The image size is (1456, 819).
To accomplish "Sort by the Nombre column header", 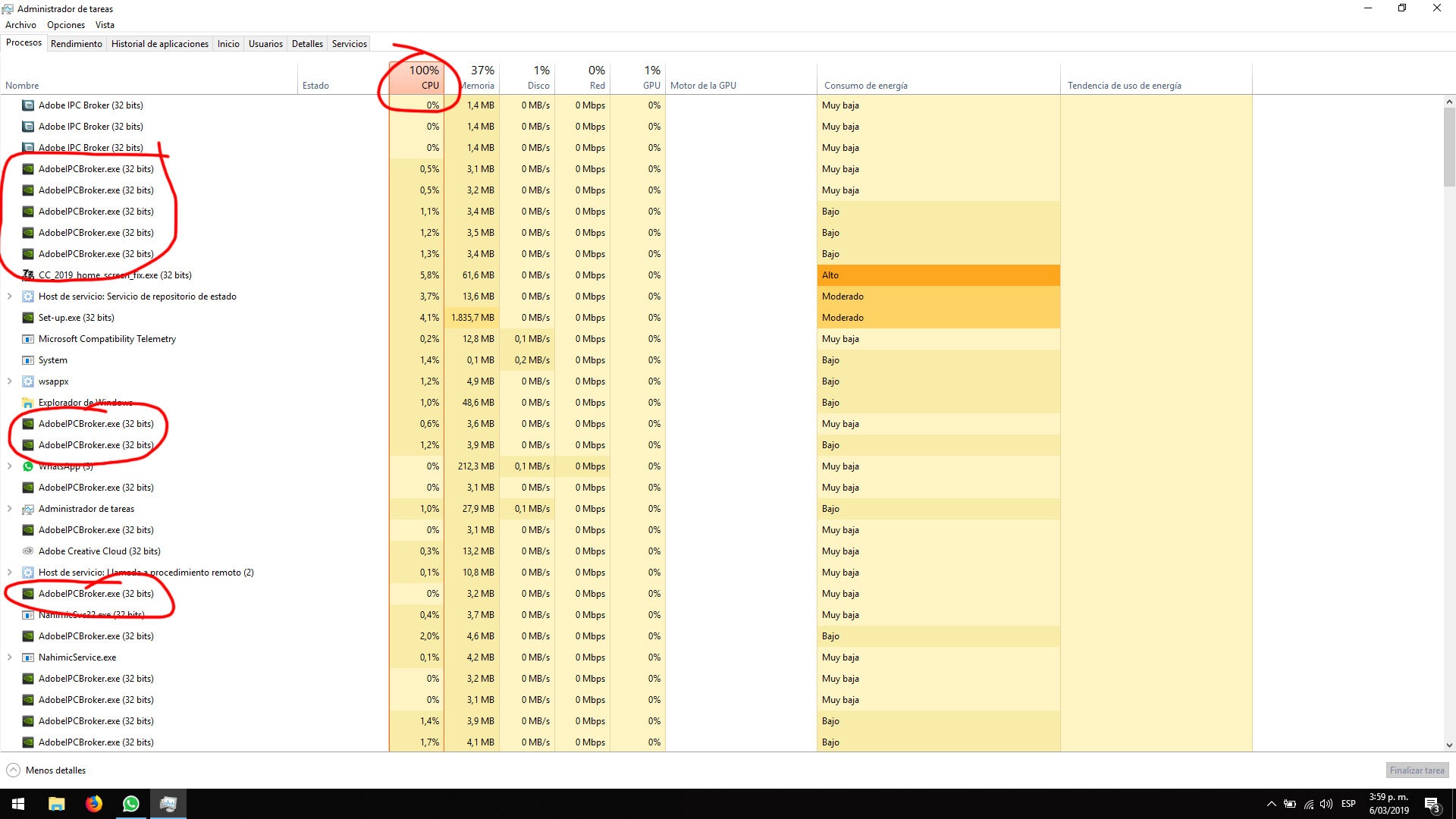I will (149, 78).
